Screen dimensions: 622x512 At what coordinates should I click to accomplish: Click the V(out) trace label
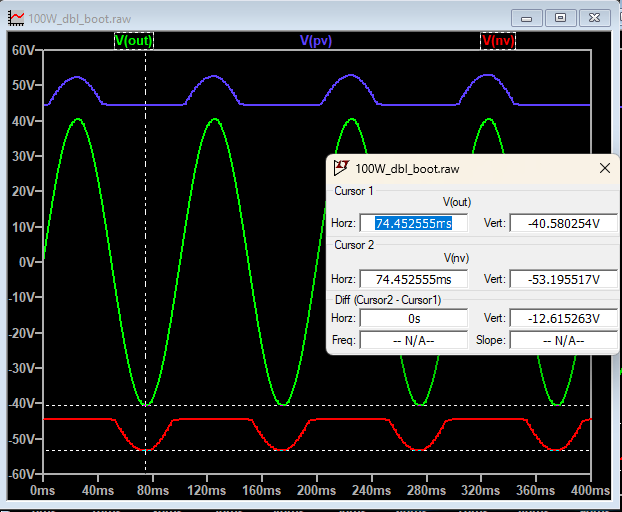point(134,41)
